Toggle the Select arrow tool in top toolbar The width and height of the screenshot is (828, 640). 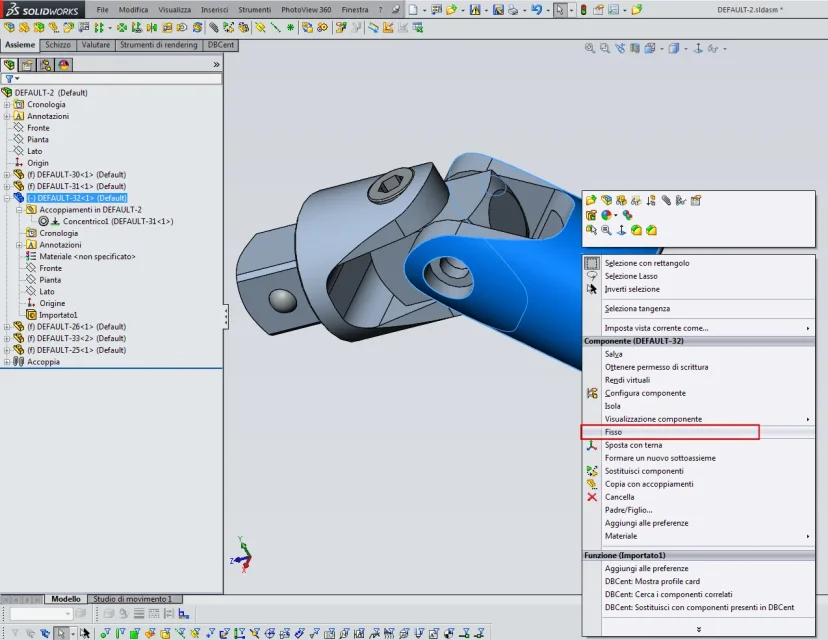(x=560, y=10)
